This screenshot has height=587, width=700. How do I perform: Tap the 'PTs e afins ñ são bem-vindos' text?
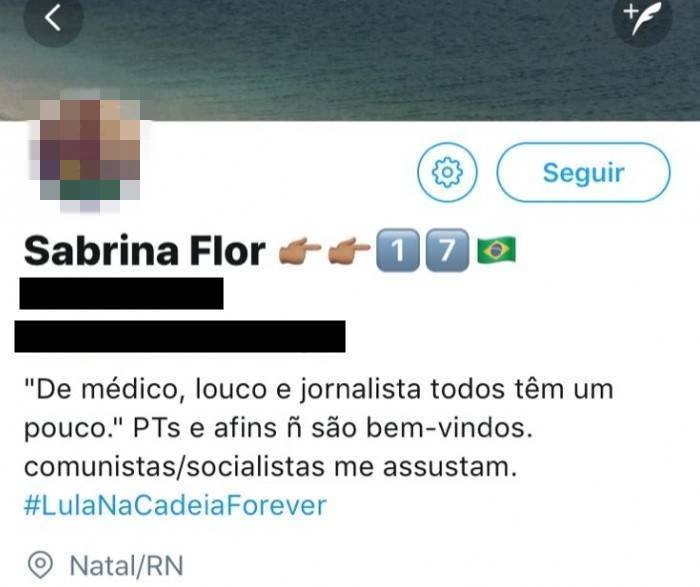pos(333,428)
